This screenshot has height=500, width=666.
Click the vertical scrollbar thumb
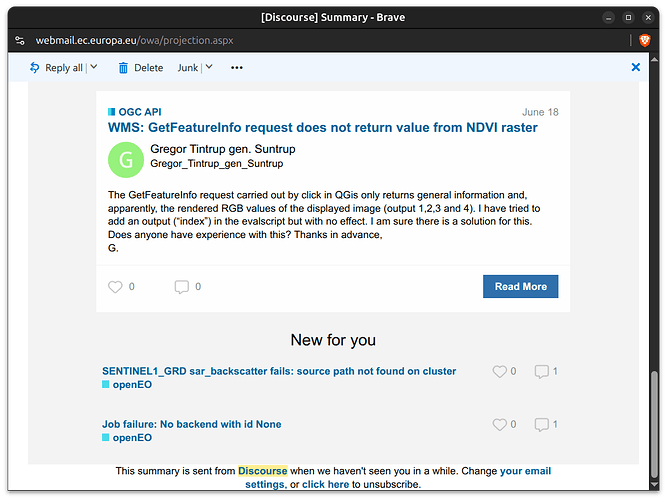[x=654, y=425]
